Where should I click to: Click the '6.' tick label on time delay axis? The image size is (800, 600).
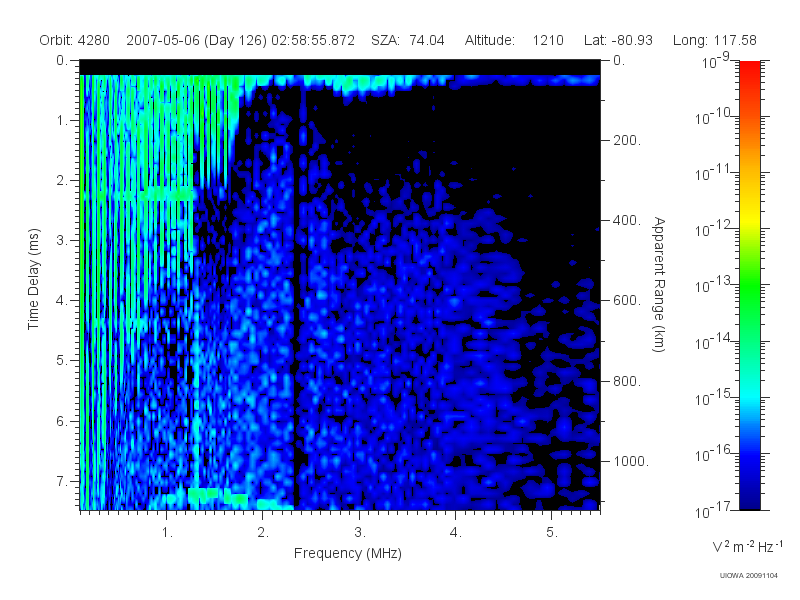click(x=61, y=421)
